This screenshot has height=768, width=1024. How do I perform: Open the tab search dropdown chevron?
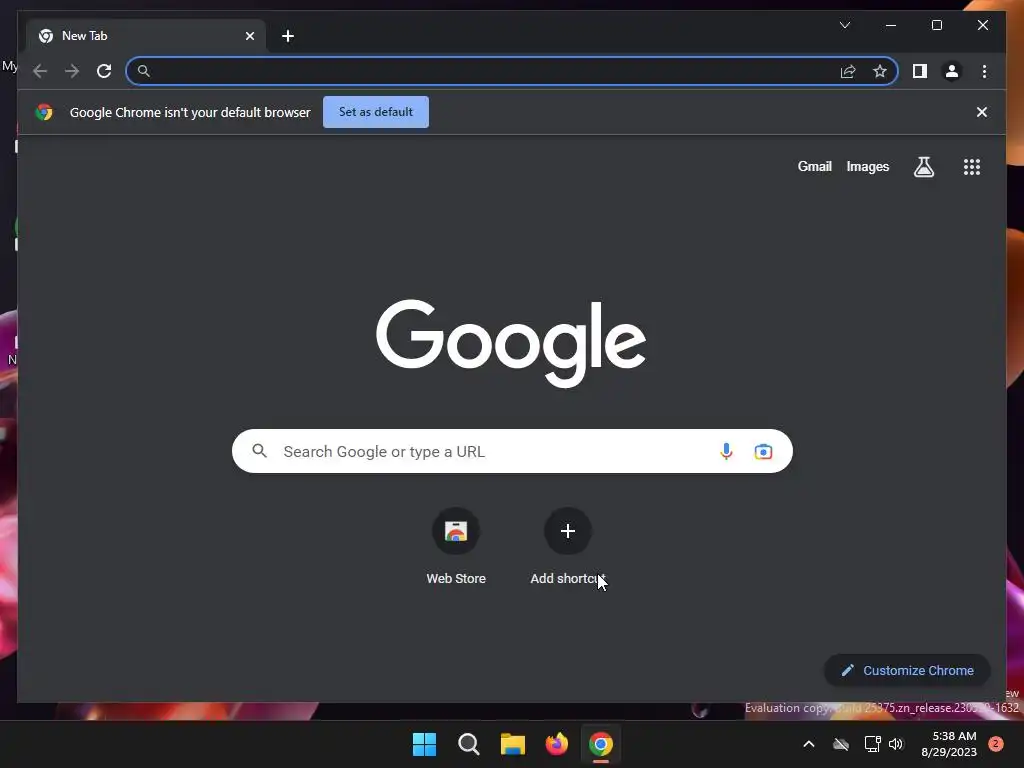(x=844, y=25)
